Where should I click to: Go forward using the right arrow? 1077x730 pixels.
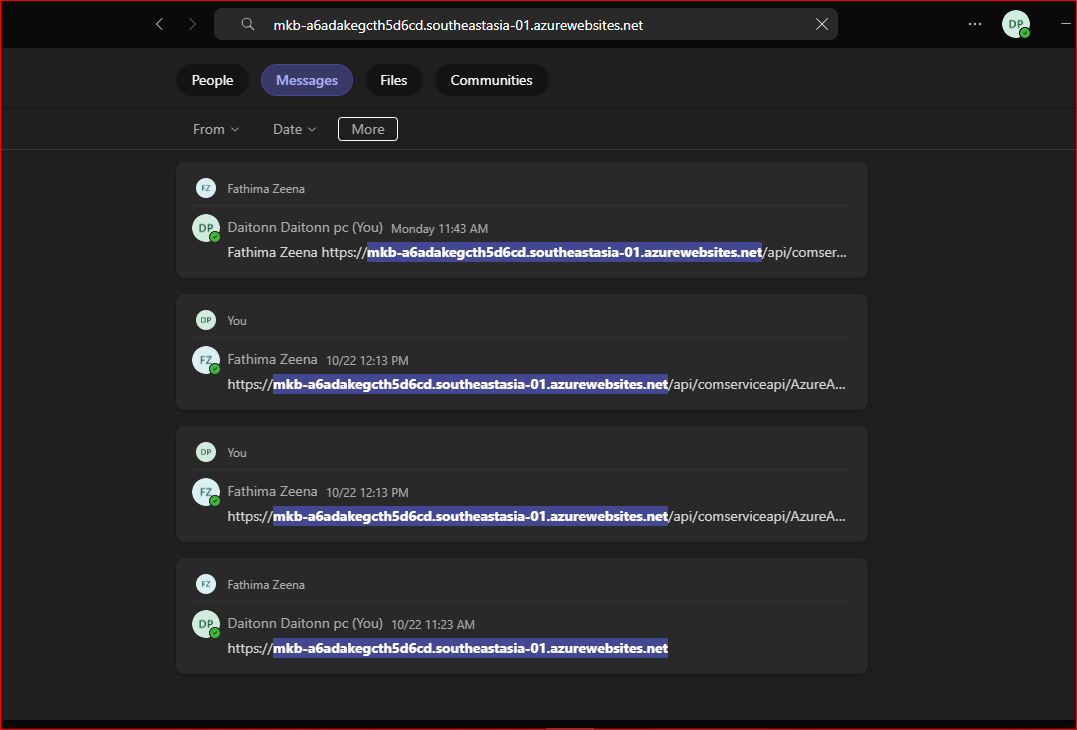[192, 25]
